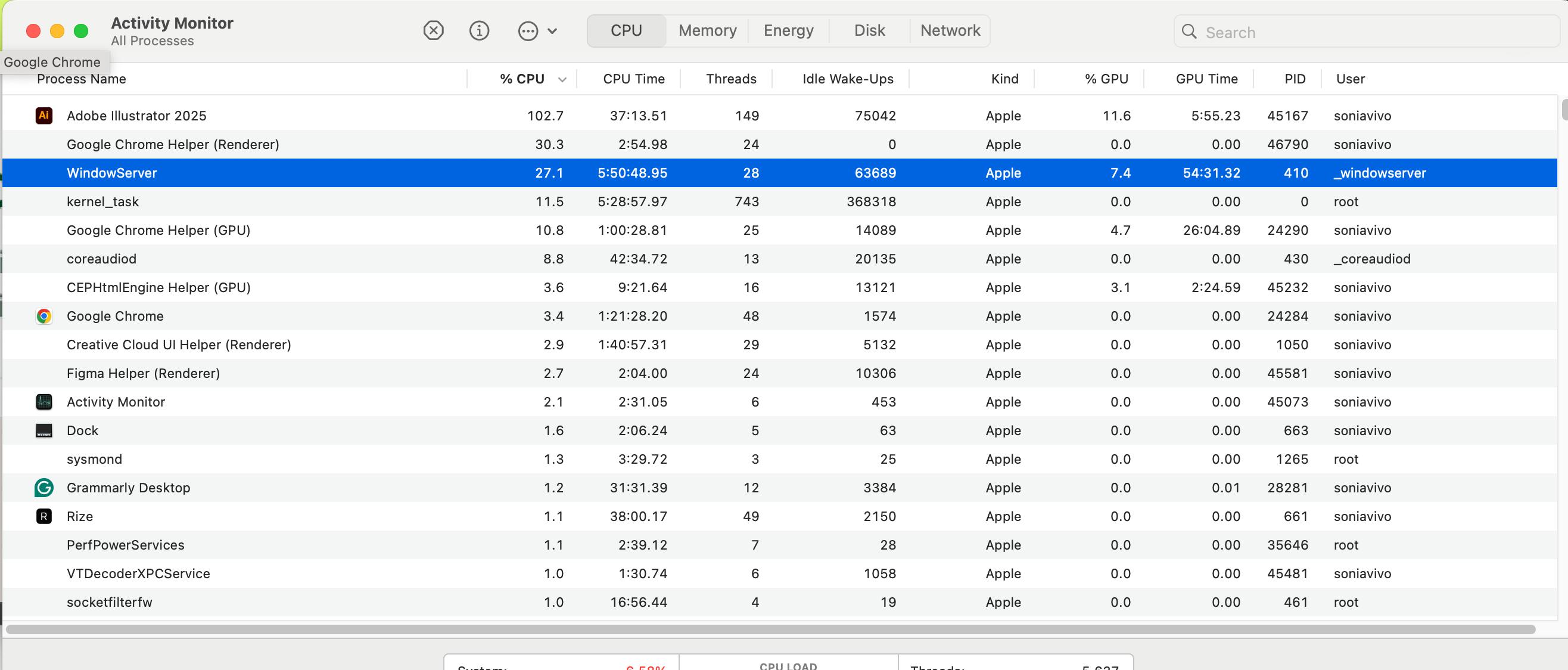Click the quit process (X) toolbar icon
1568x670 pixels.
pyautogui.click(x=433, y=30)
